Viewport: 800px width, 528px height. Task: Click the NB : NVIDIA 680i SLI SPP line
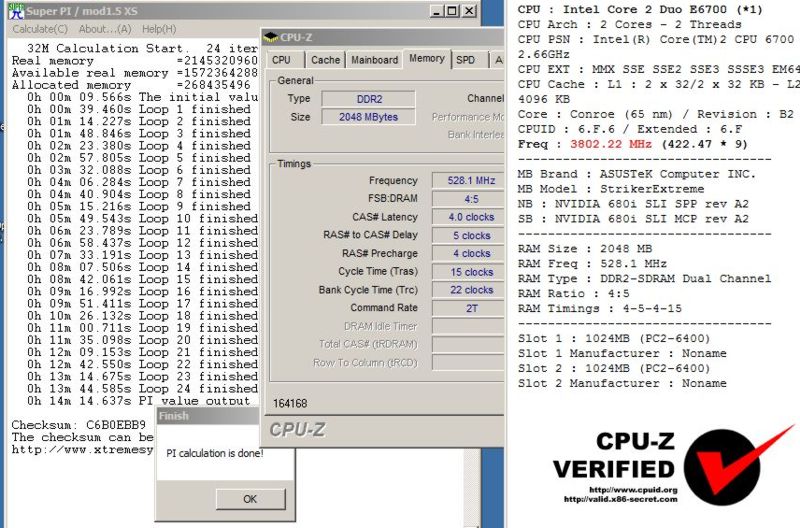(633, 204)
